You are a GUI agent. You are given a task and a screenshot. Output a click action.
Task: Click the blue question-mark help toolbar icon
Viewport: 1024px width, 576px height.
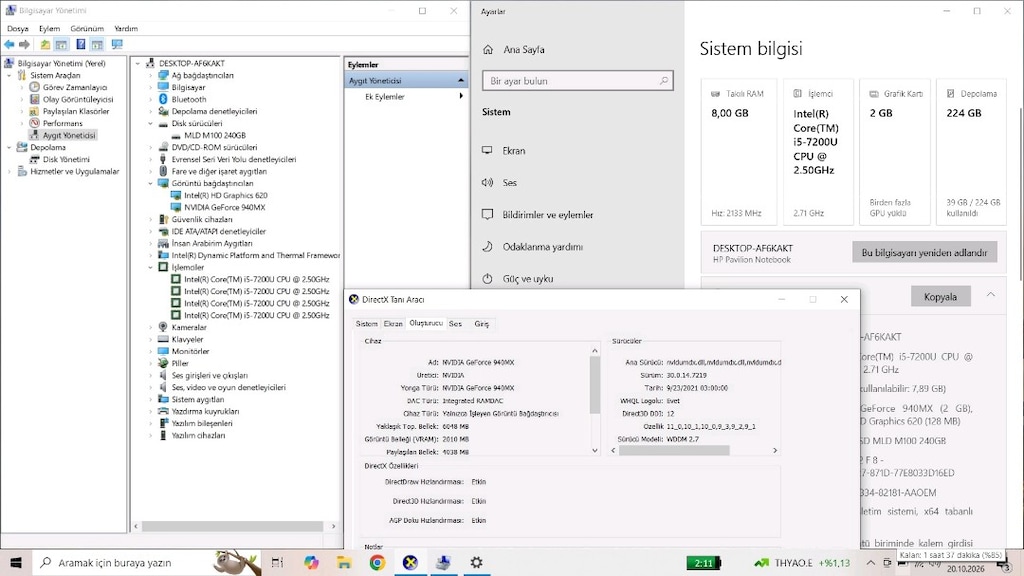coord(80,44)
